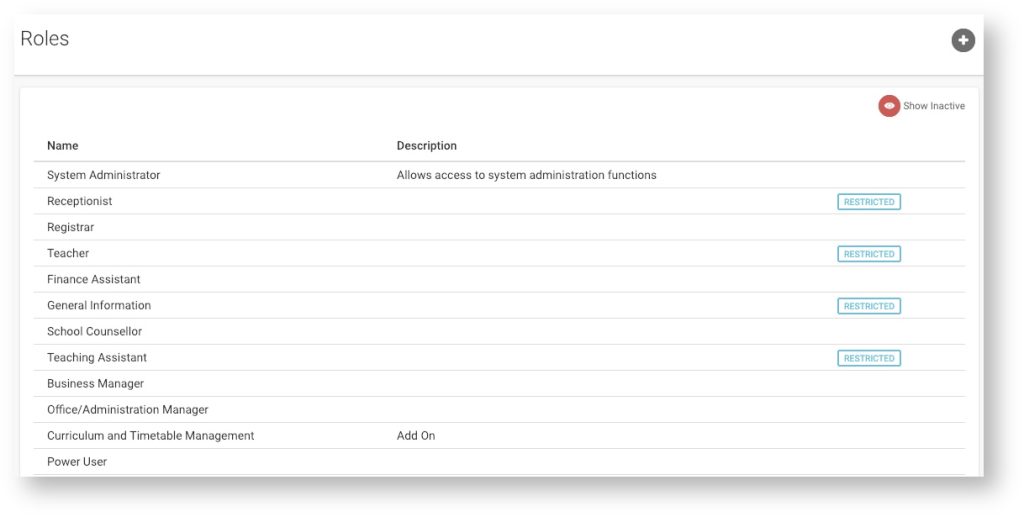Click the add role plus icon
Image resolution: width=1024 pixels, height=517 pixels.
point(963,40)
